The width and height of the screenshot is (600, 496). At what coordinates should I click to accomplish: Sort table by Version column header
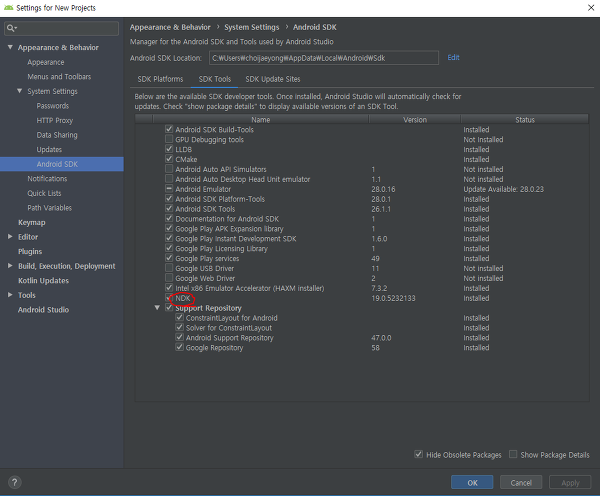(x=415, y=119)
